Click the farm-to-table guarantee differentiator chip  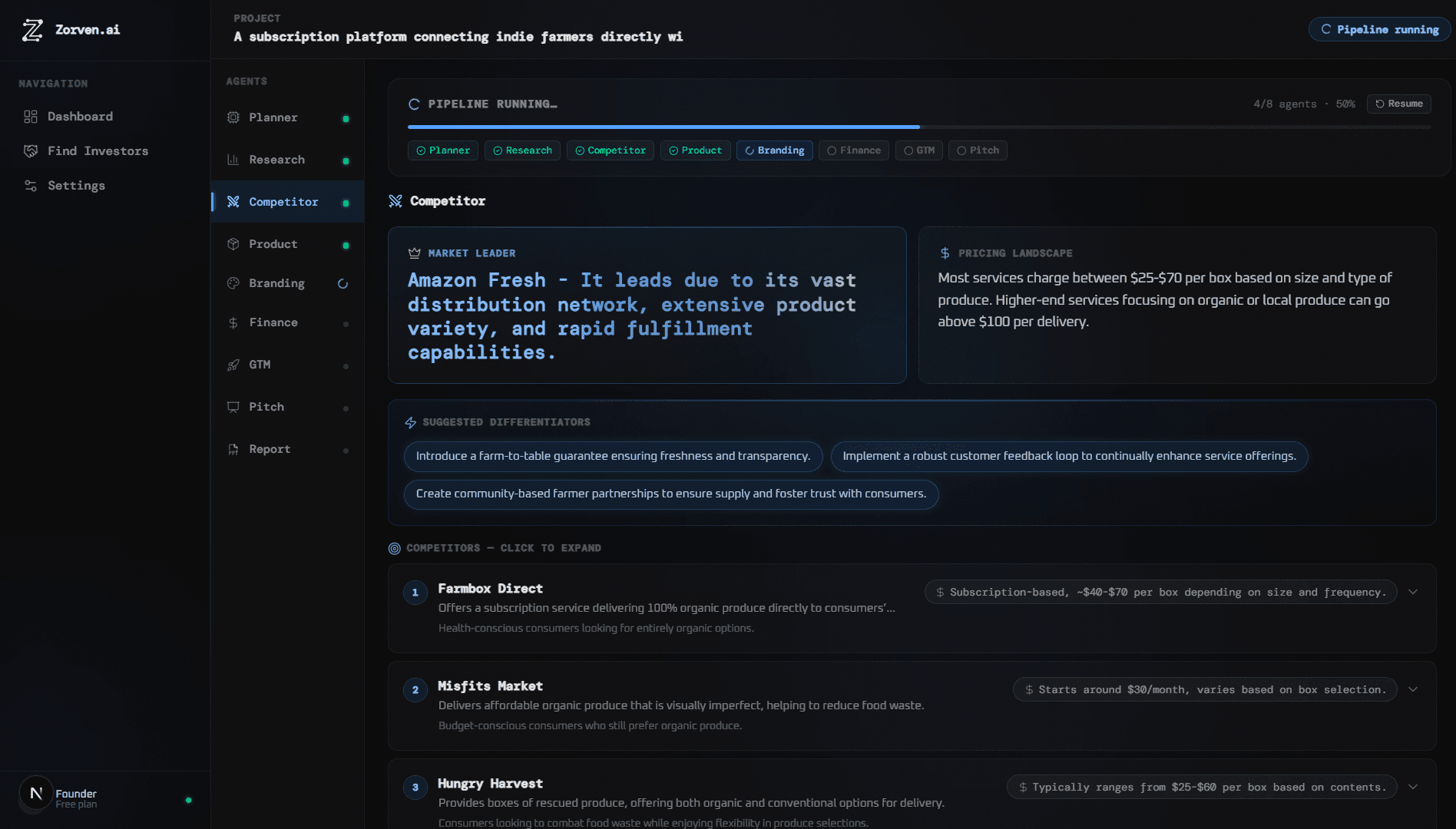pos(613,456)
